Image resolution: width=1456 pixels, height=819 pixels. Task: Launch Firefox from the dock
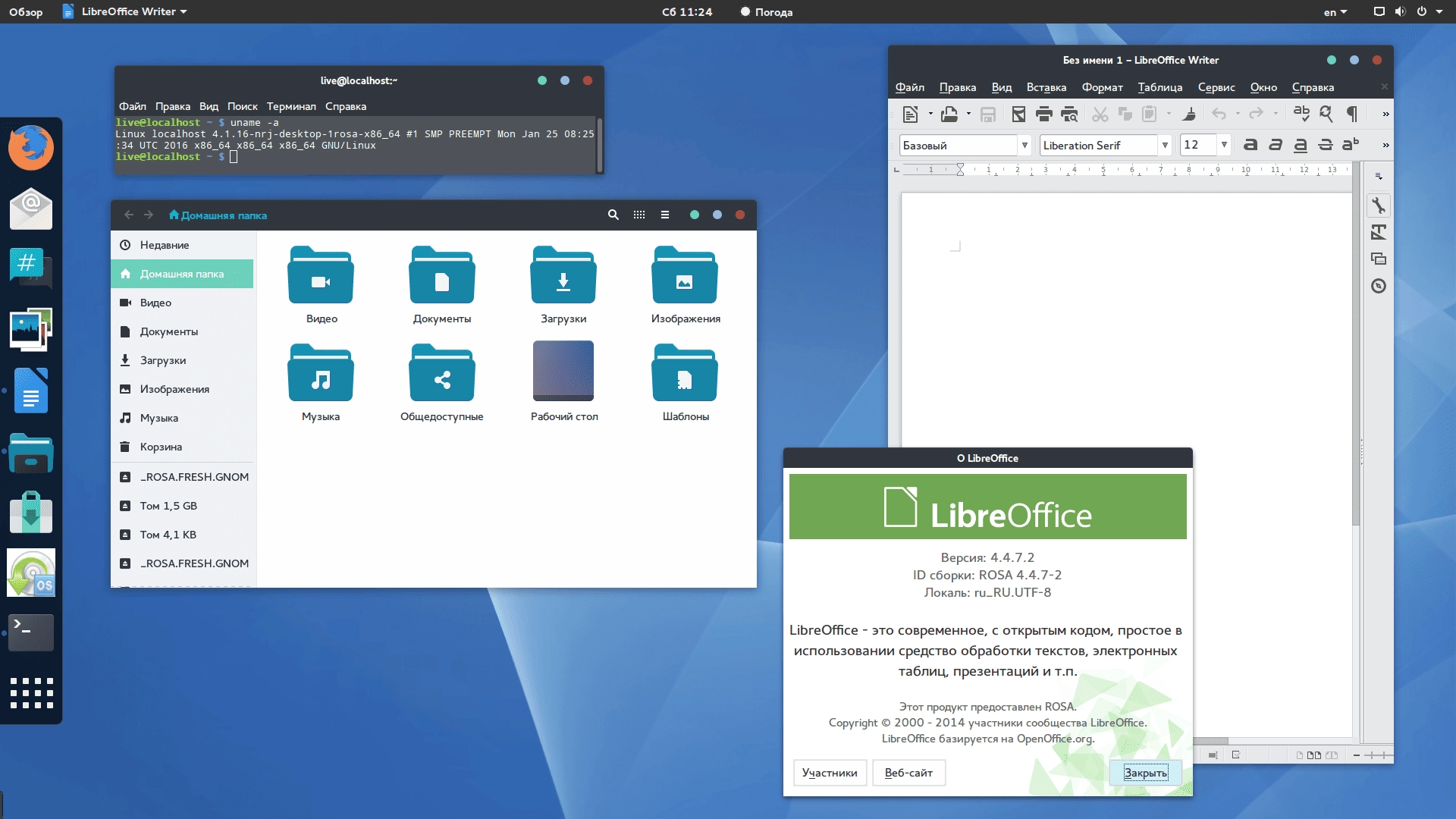pos(31,148)
